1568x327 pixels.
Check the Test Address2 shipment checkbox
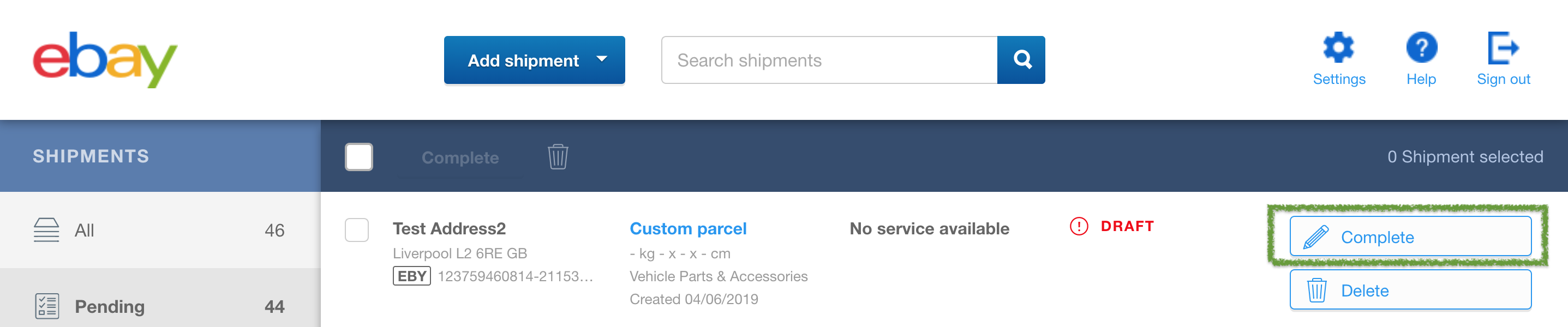coord(357,230)
